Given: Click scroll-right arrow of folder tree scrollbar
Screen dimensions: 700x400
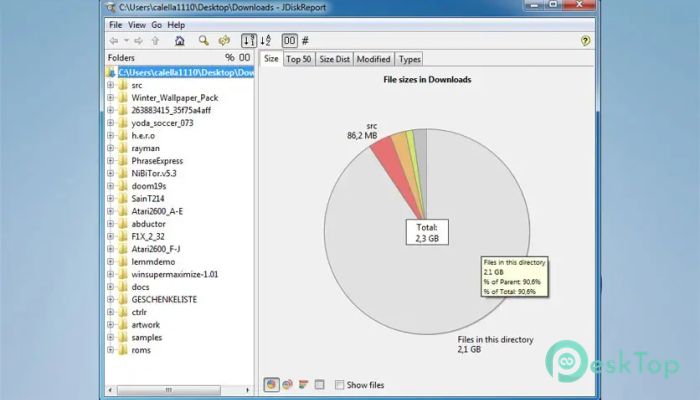Looking at the screenshot, I should click(248, 390).
